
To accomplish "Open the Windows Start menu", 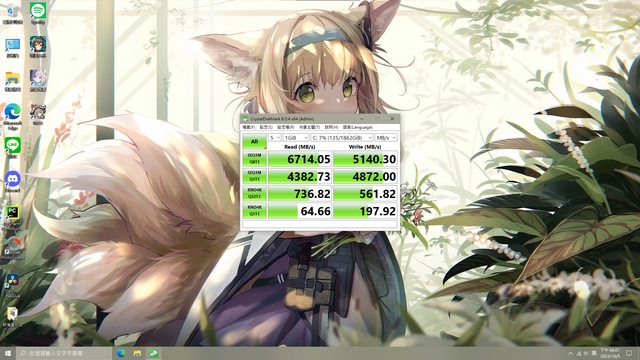I will click(x=8, y=353).
